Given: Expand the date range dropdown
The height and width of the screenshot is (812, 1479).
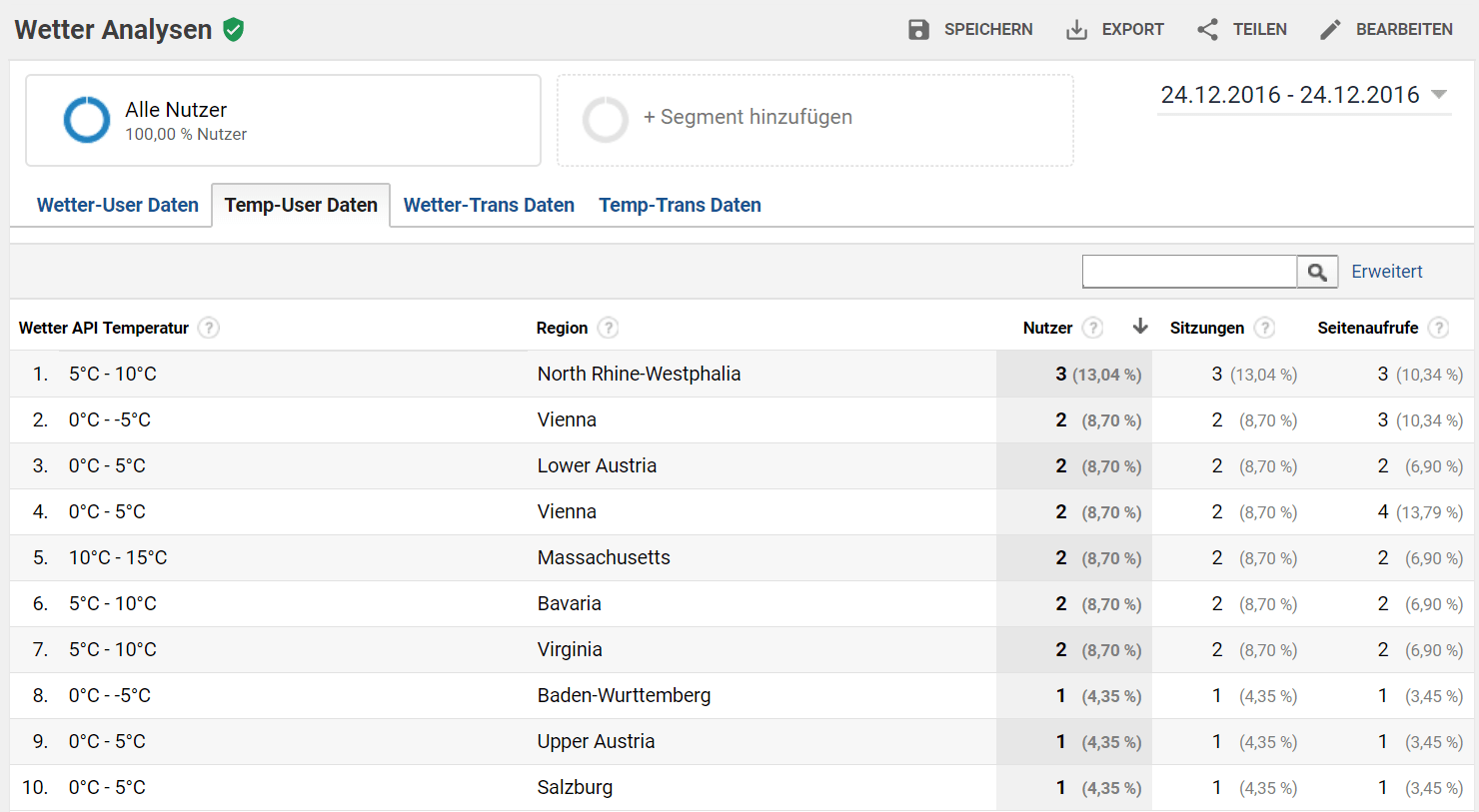Looking at the screenshot, I should coord(1439,95).
